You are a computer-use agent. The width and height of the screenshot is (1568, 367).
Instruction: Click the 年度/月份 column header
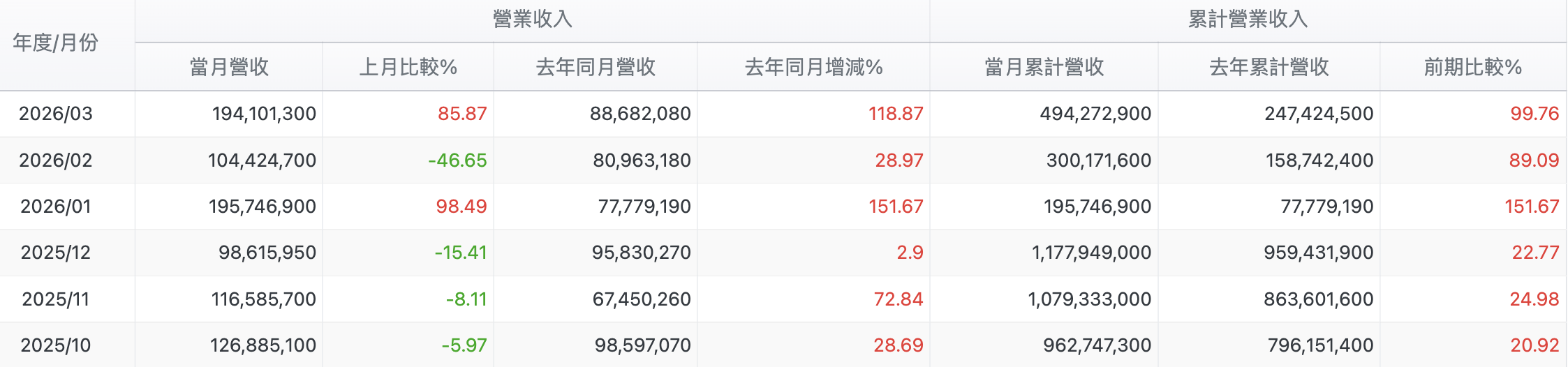(x=56, y=43)
